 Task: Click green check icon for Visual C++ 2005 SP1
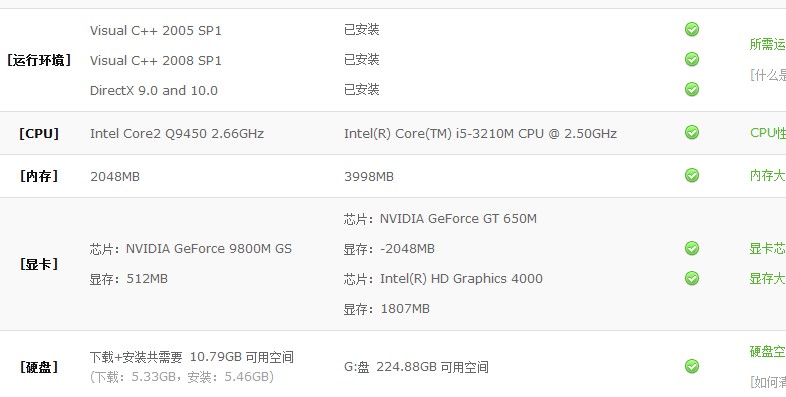click(x=692, y=29)
